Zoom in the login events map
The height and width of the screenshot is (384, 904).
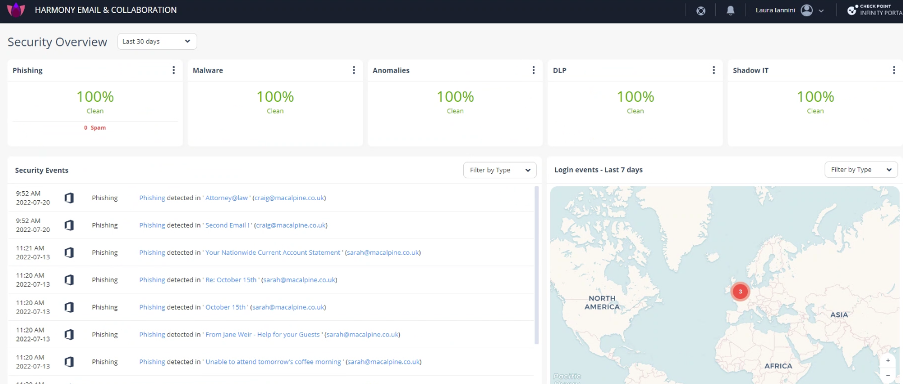pos(888,361)
